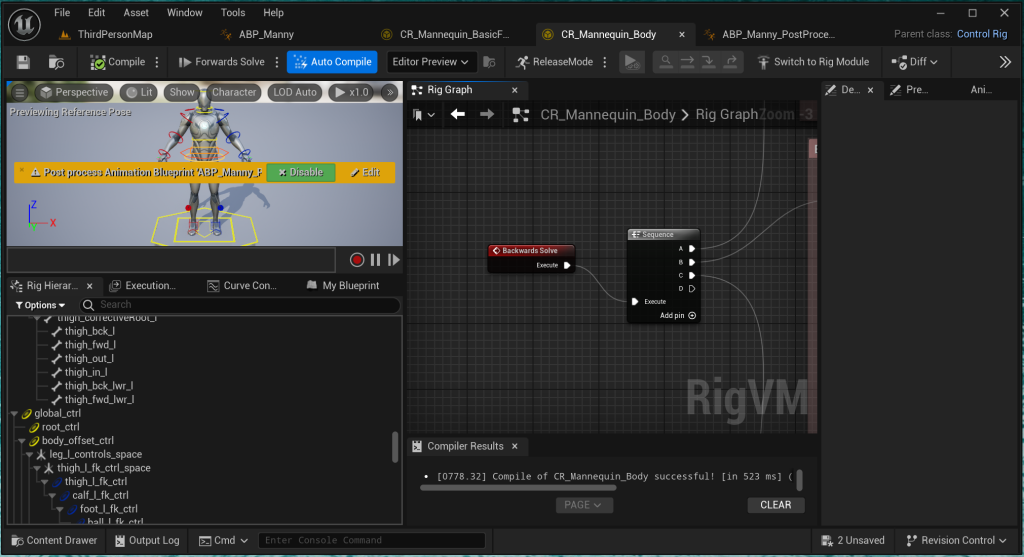This screenshot has width=1024, height=557.
Task: Edit the post process Animation Blueprint
Action: click(365, 172)
